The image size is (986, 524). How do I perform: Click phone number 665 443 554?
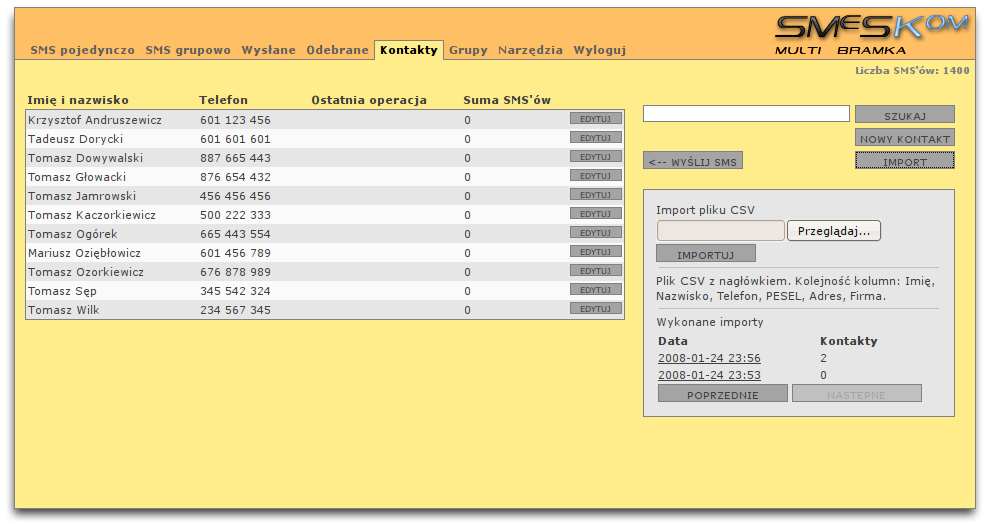click(235, 234)
